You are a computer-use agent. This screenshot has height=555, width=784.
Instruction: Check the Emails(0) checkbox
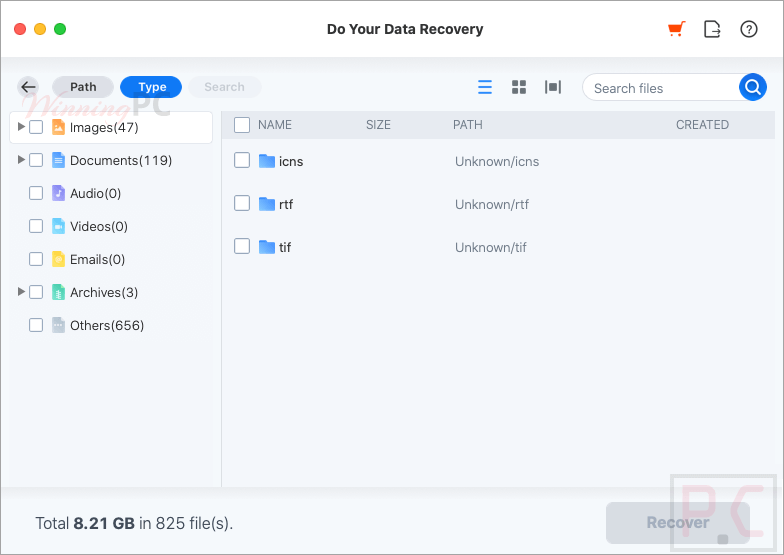coord(36,259)
